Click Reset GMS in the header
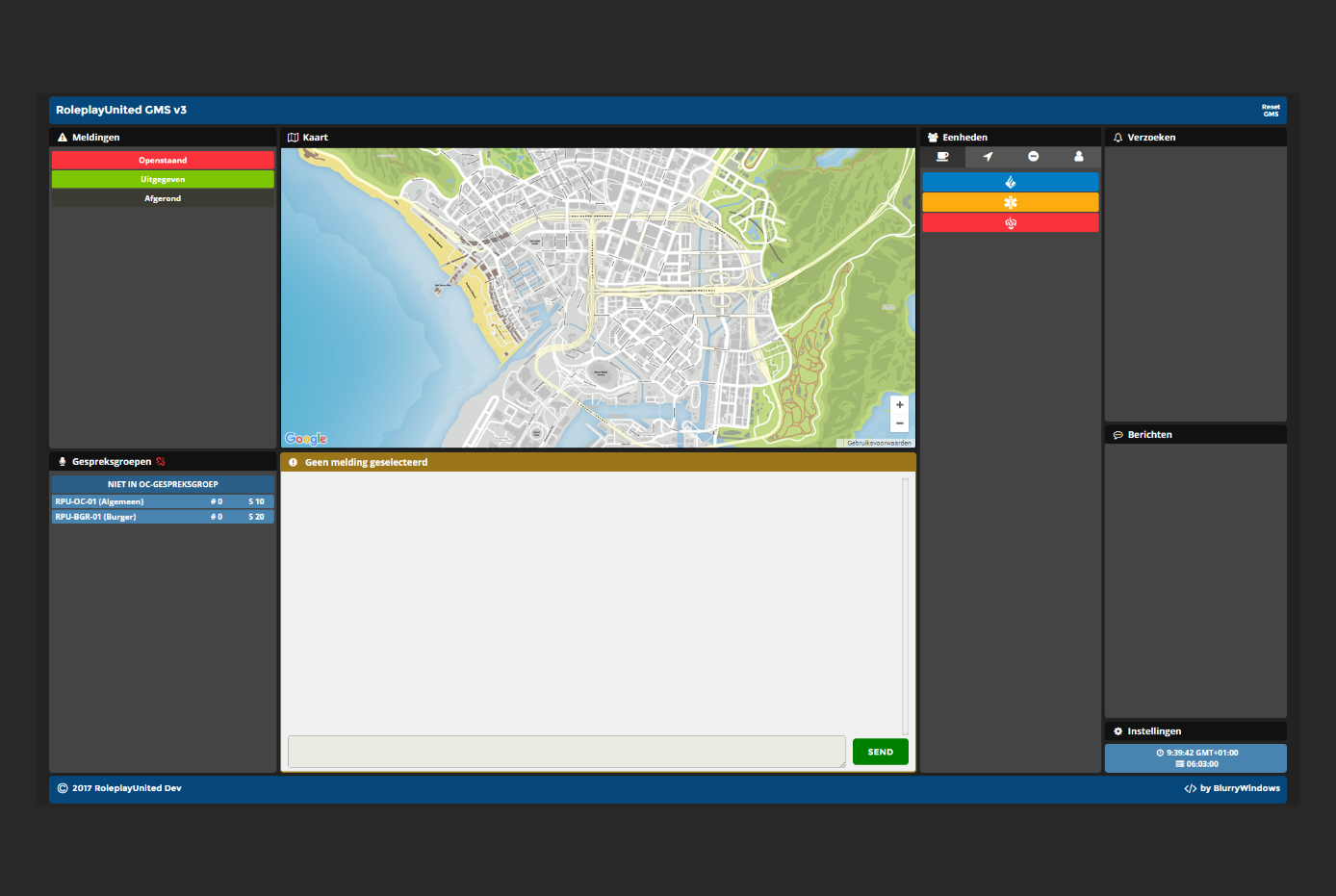This screenshot has width=1336, height=896. point(1271,111)
